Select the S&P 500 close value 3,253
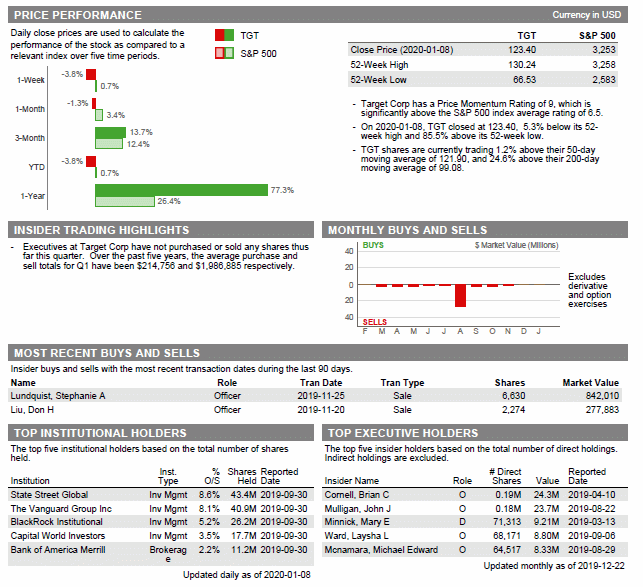This screenshot has height=587, width=643. click(x=604, y=50)
